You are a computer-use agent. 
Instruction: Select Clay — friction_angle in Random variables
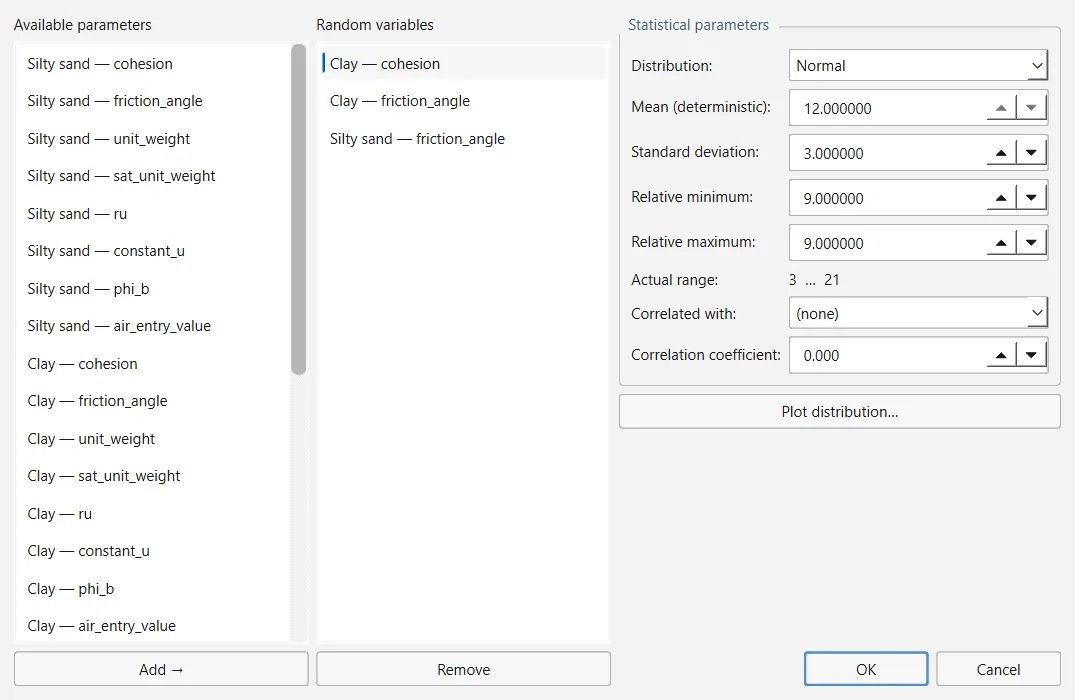pyautogui.click(x=463, y=101)
